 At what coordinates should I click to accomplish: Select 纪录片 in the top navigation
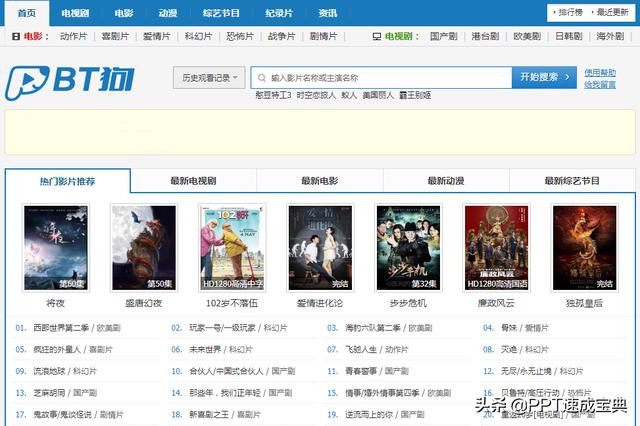pyautogui.click(x=279, y=13)
